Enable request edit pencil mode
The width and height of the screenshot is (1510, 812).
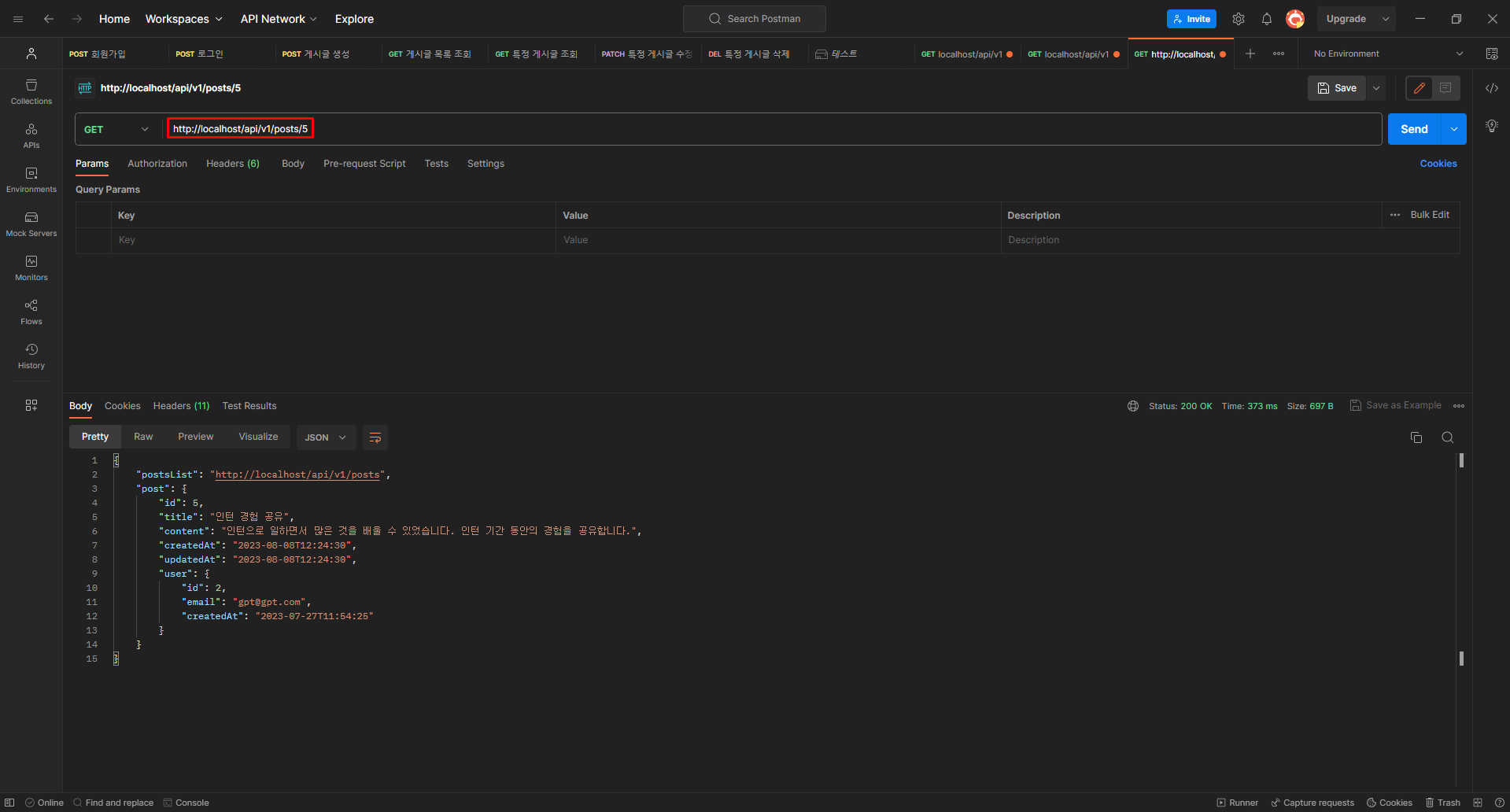[1419, 88]
